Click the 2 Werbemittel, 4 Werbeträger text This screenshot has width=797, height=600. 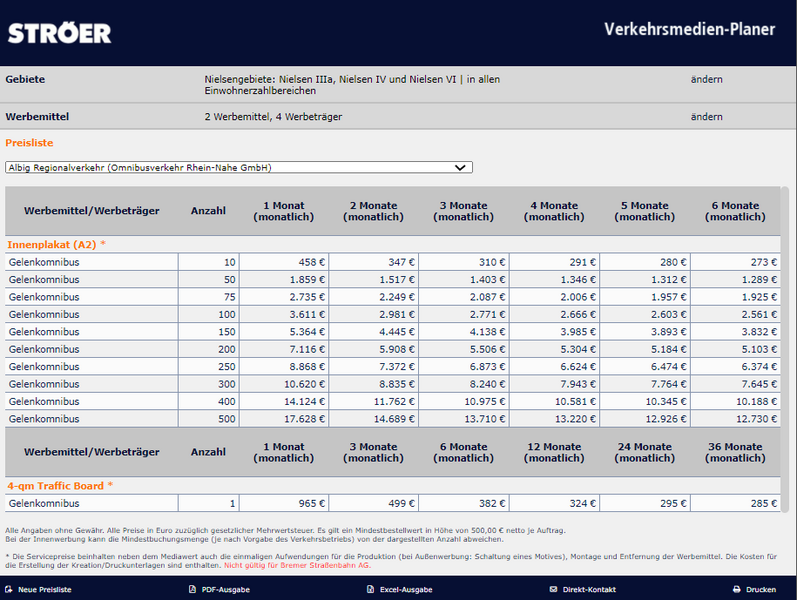coord(273,116)
